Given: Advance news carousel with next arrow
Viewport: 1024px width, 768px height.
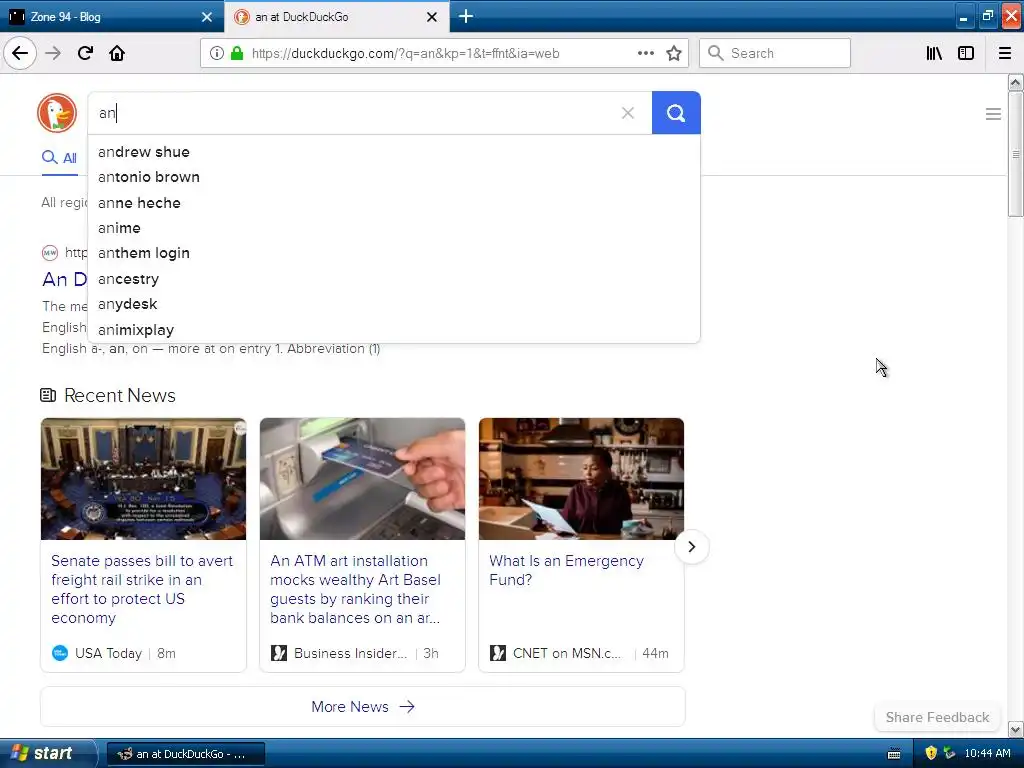Looking at the screenshot, I should click(x=692, y=547).
